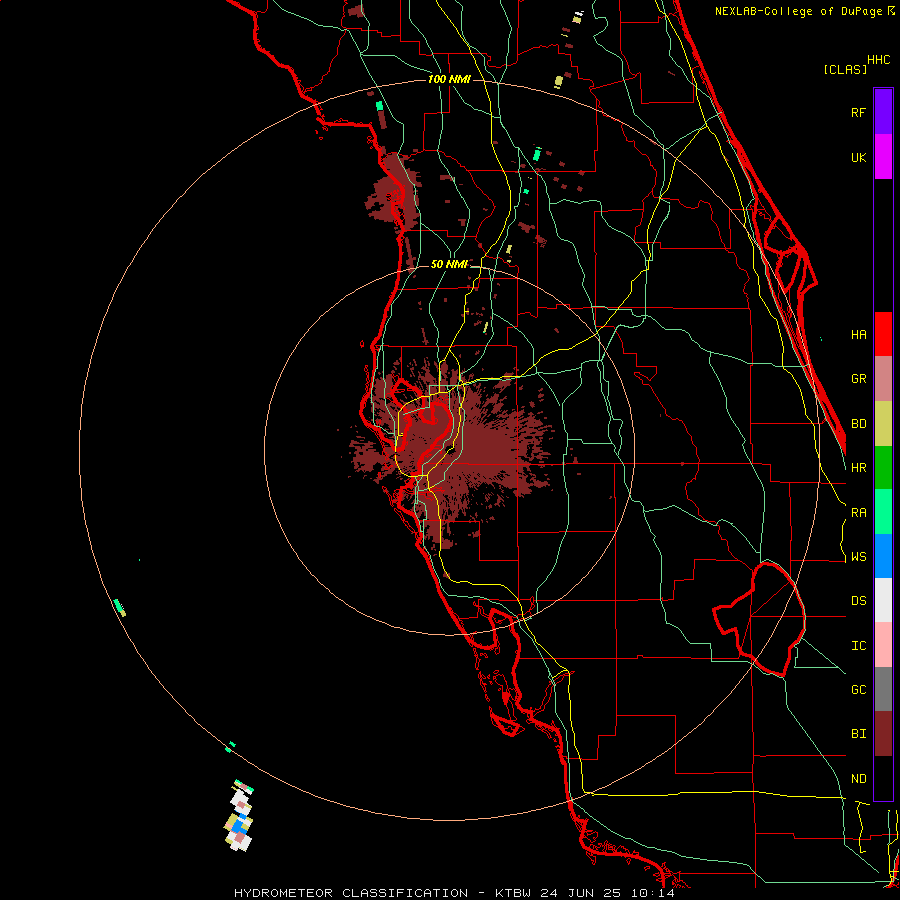Click the BD yellow legend color block

(883, 424)
